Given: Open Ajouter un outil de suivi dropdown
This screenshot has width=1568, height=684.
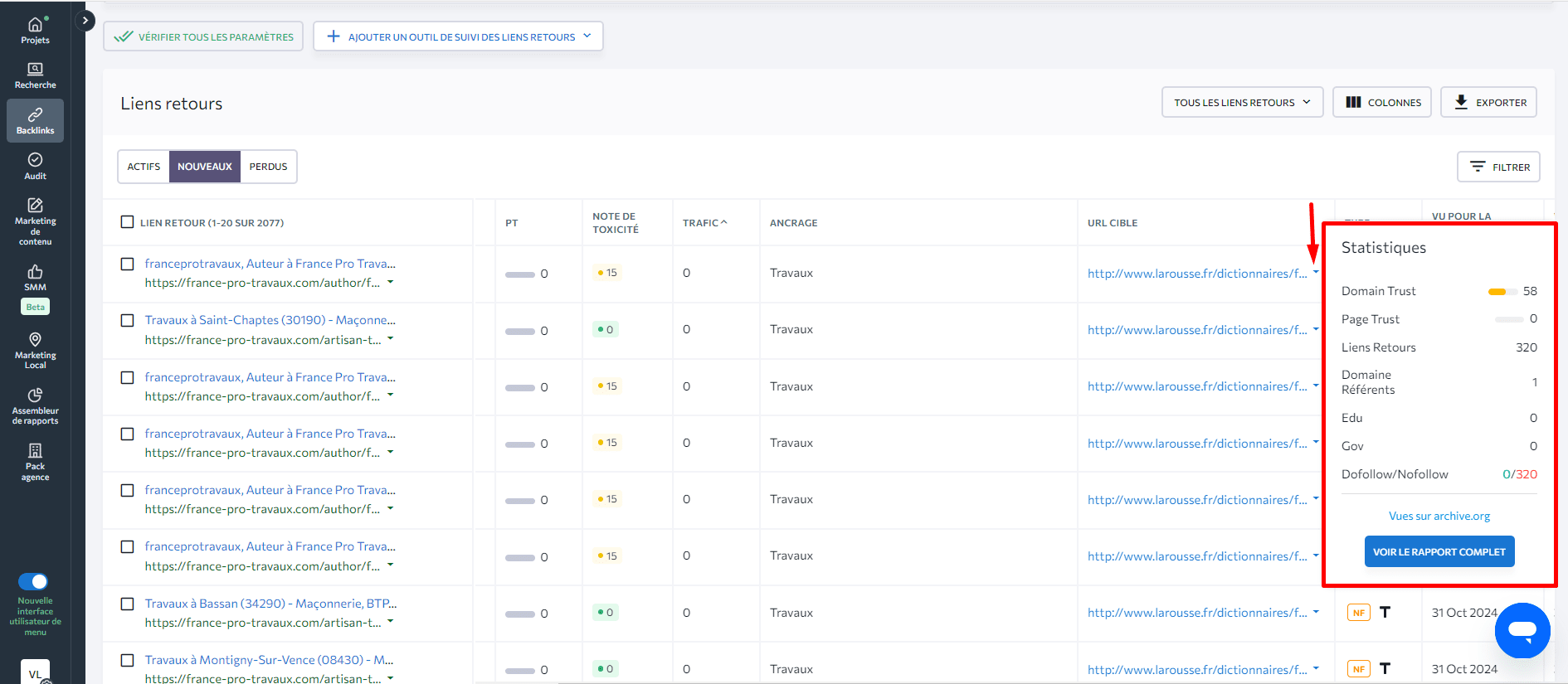Looking at the screenshot, I should coord(458,36).
